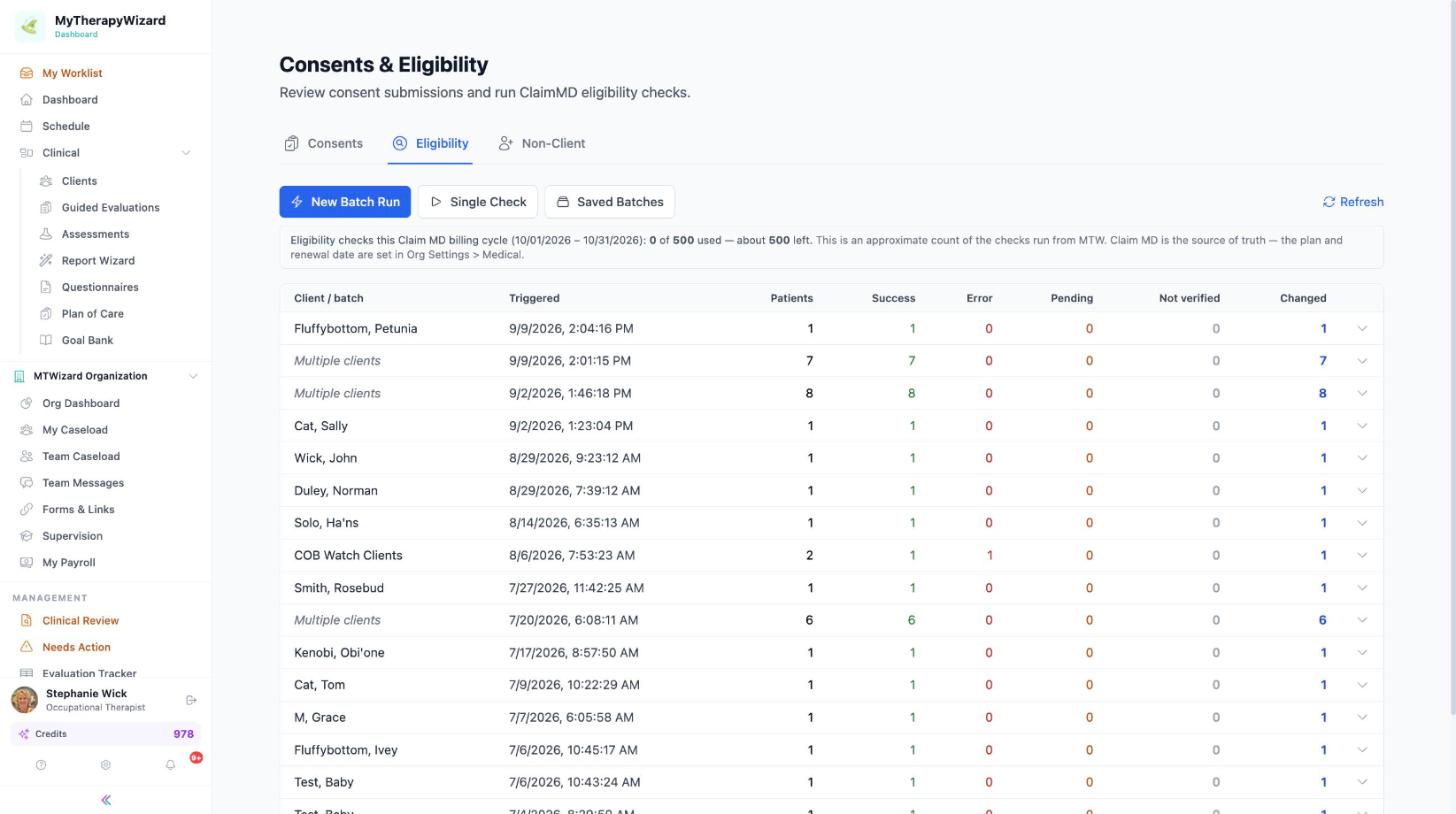Click the page vertical scrollbar

(x=1452, y=357)
